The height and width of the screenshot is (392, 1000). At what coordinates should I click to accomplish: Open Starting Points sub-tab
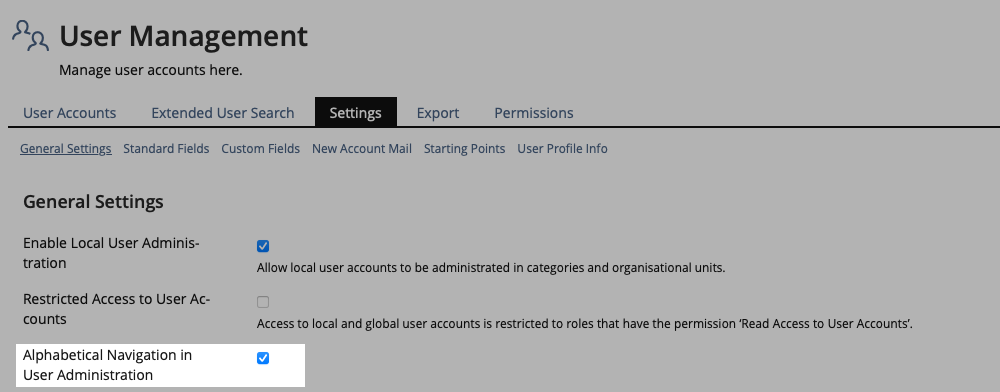(464, 149)
